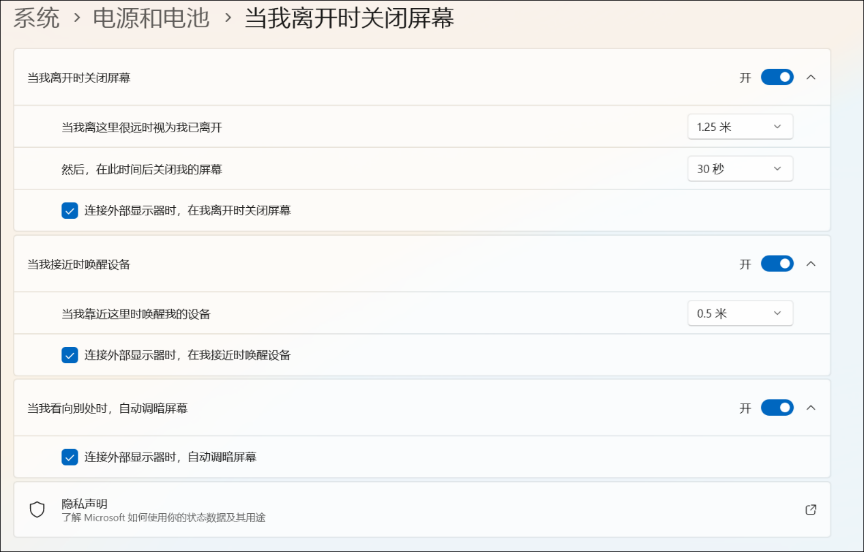The width and height of the screenshot is (864, 552).
Task: Collapse the 当我接近时唤醒设备 section chevron
Action: point(811,264)
